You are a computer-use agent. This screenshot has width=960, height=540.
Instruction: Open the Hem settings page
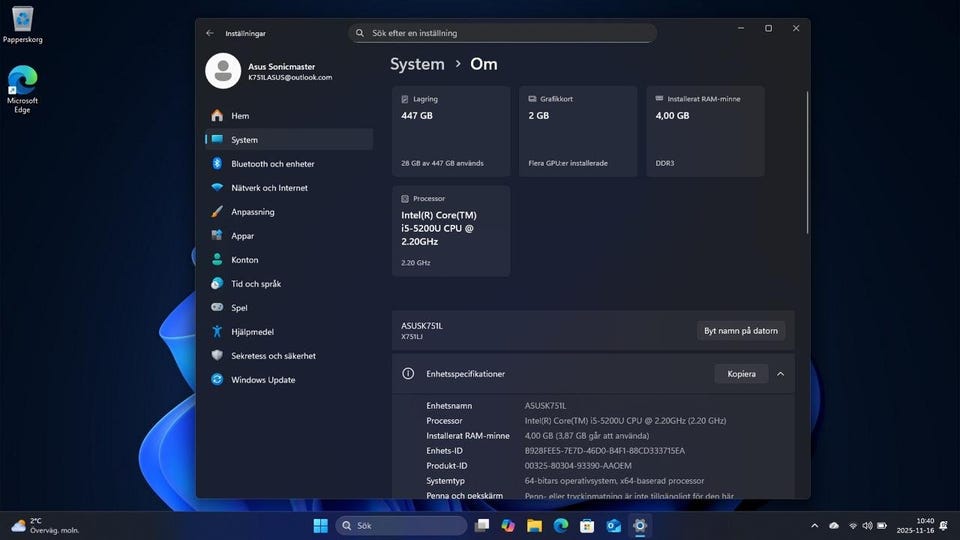(x=240, y=116)
